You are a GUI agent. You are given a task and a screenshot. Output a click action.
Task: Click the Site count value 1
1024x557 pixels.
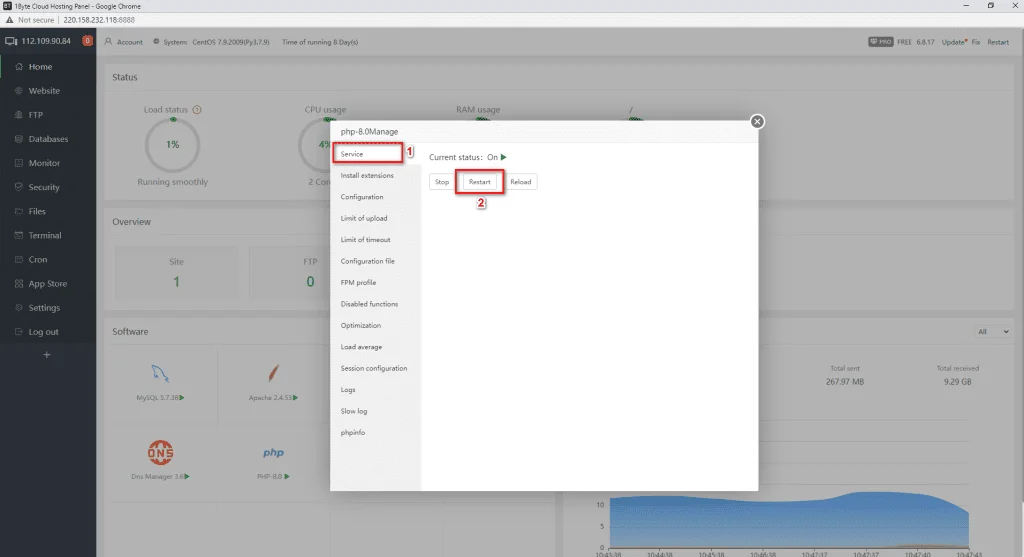click(x=176, y=281)
